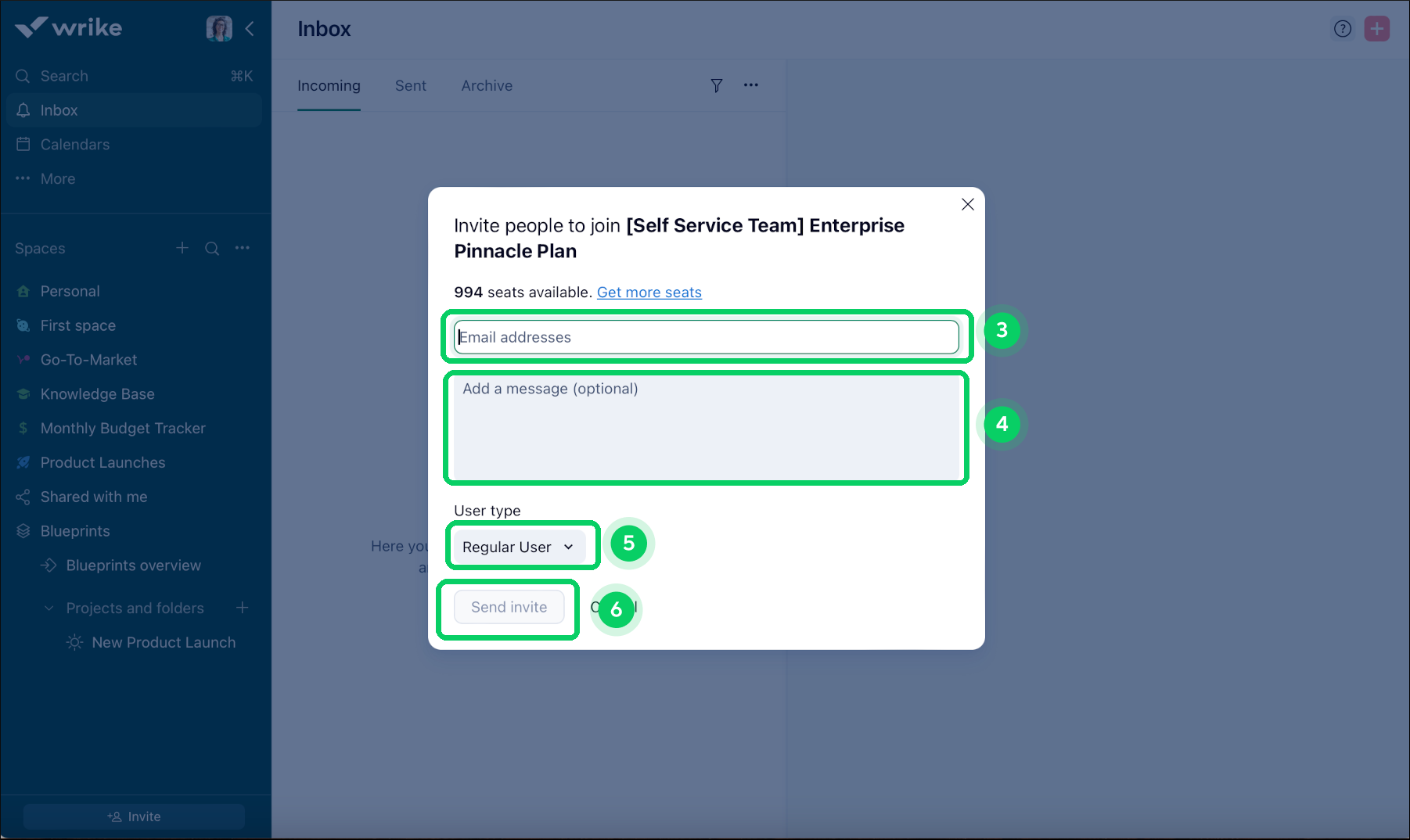1410x840 pixels.
Task: Open the Blueprints section
Action: (74, 530)
